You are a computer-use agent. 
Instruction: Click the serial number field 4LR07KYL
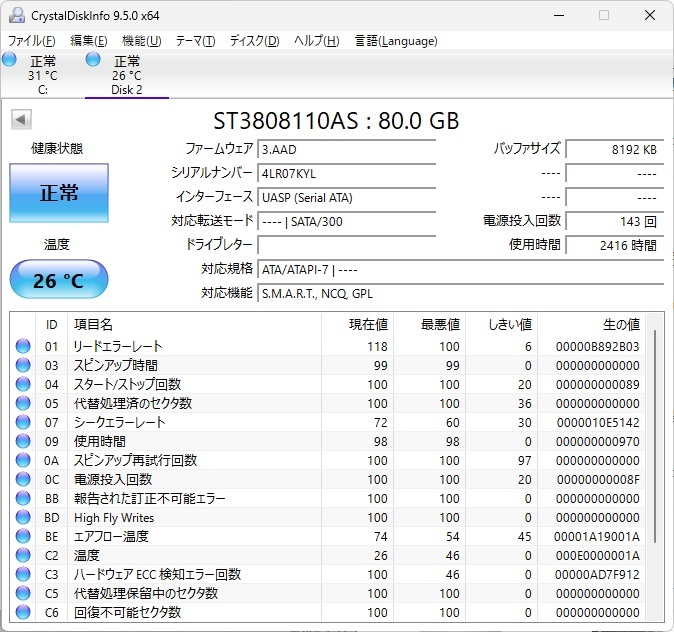346,174
